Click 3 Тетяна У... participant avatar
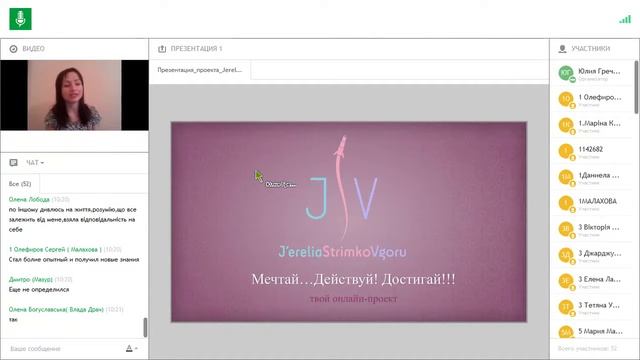640x360 pixels. click(566, 307)
